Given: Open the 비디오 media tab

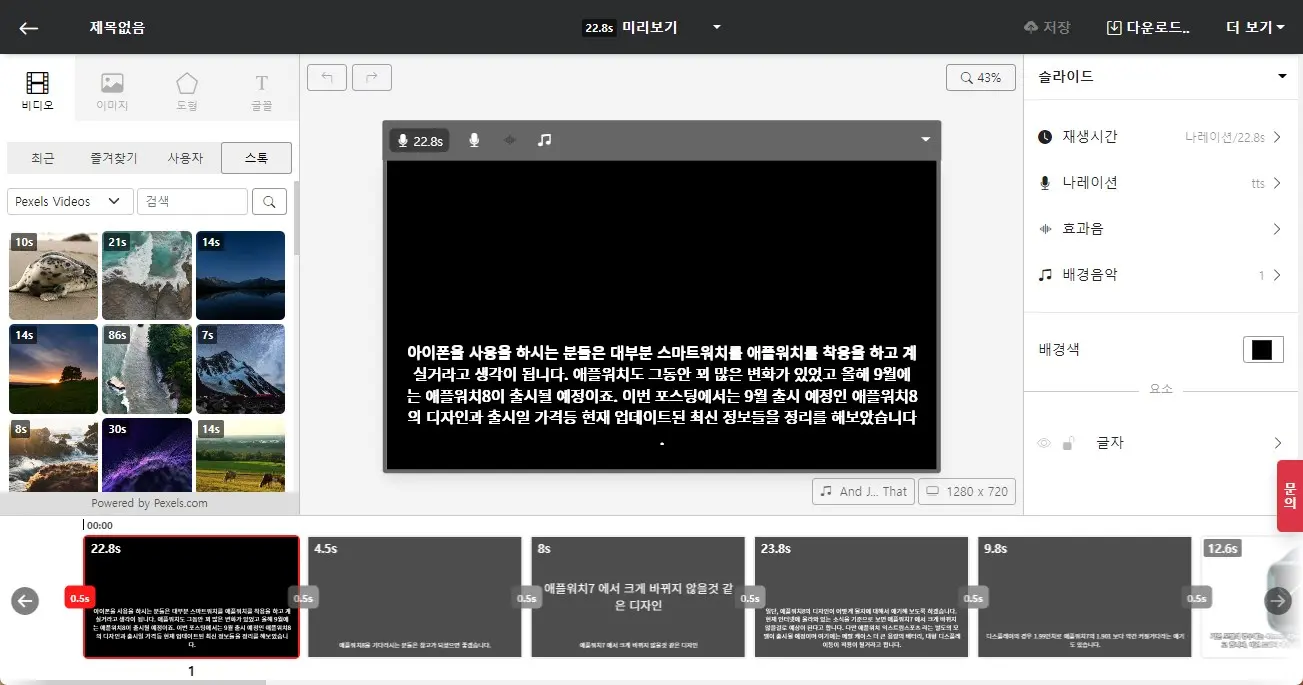Looking at the screenshot, I should tap(38, 91).
